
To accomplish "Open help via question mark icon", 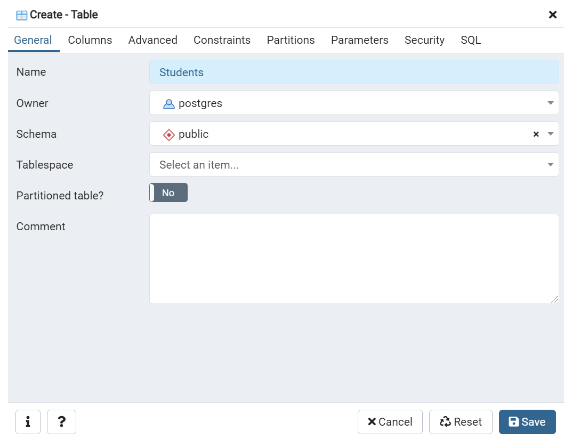I will 61,422.
